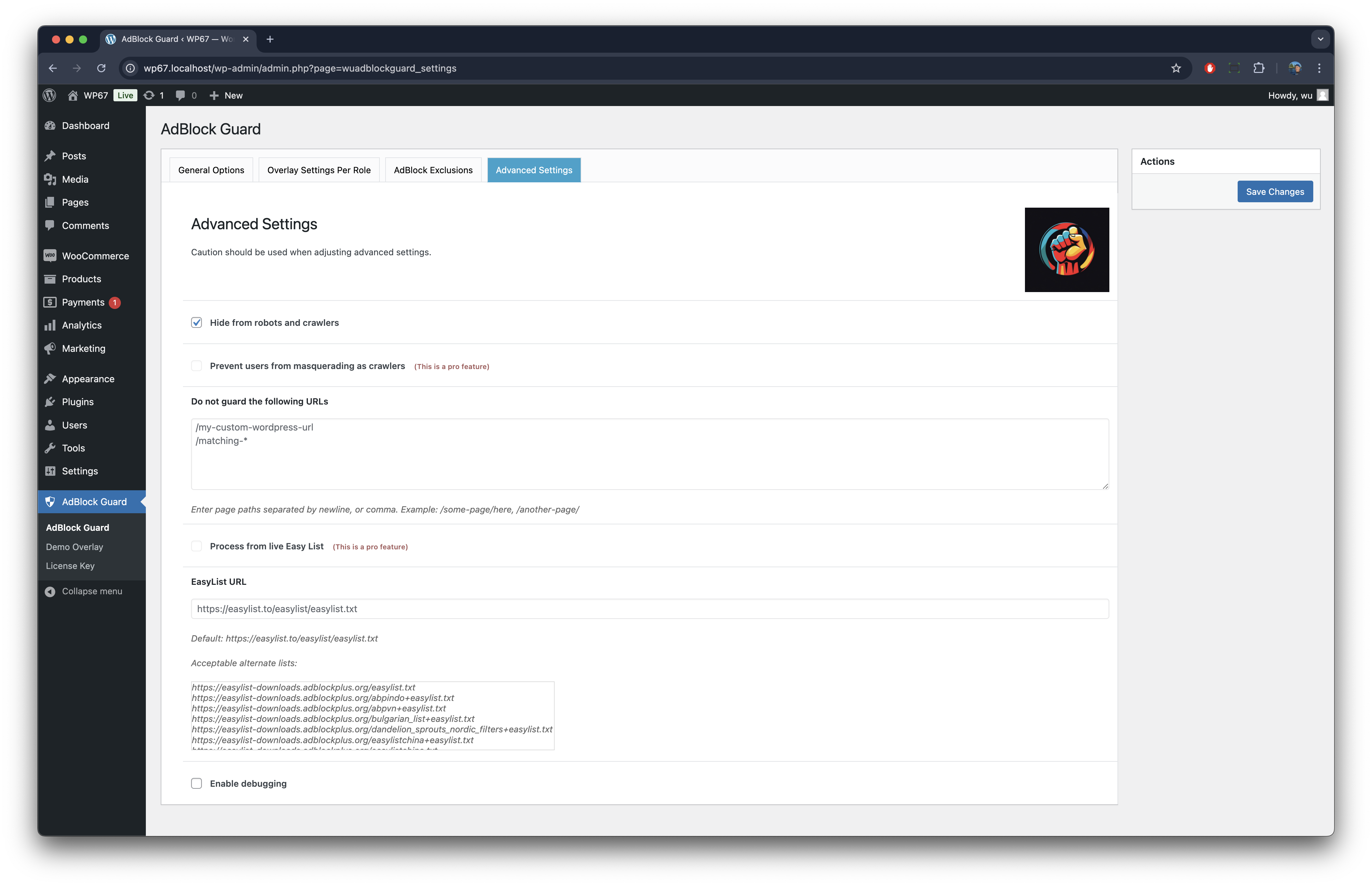Click the Actions panel heading
The image size is (1372, 886).
1157,161
